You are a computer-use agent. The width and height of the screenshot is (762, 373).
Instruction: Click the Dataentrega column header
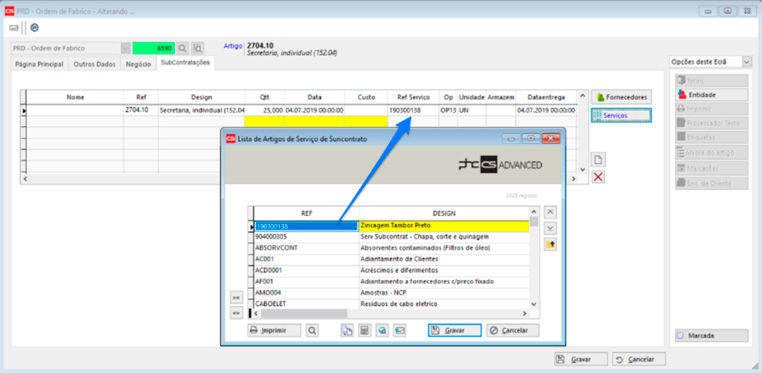546,97
